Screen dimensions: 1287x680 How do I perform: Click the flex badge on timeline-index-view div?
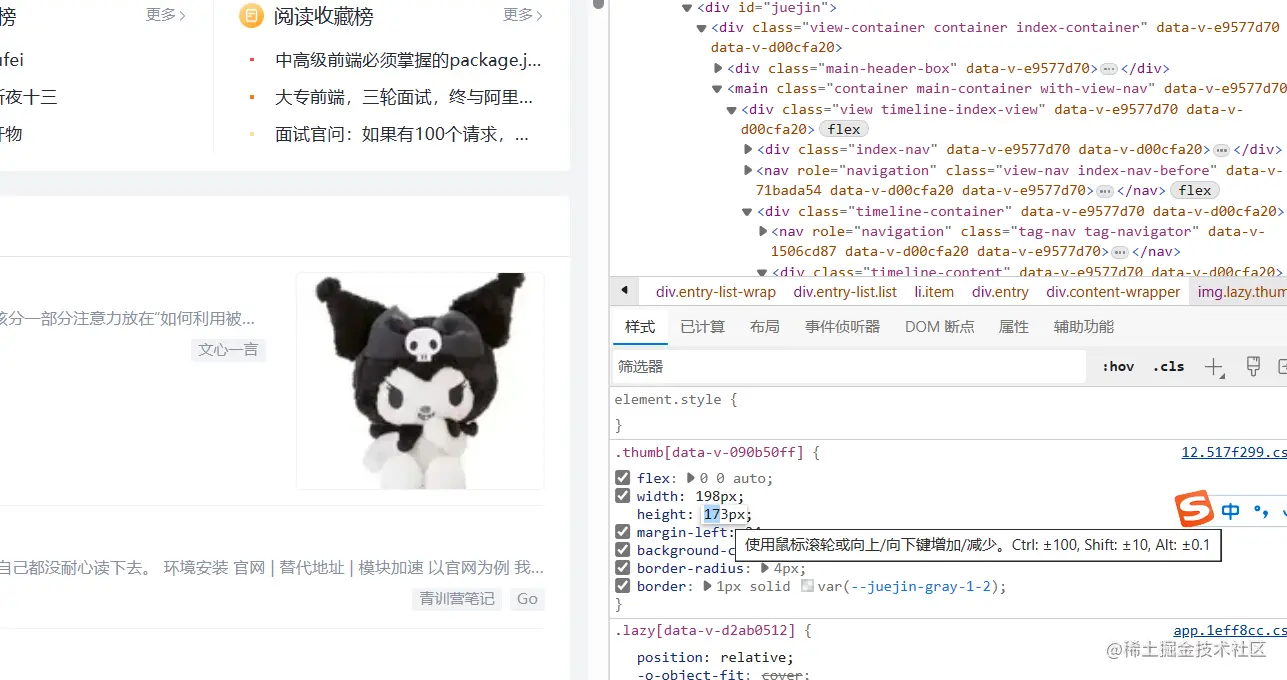click(844, 129)
